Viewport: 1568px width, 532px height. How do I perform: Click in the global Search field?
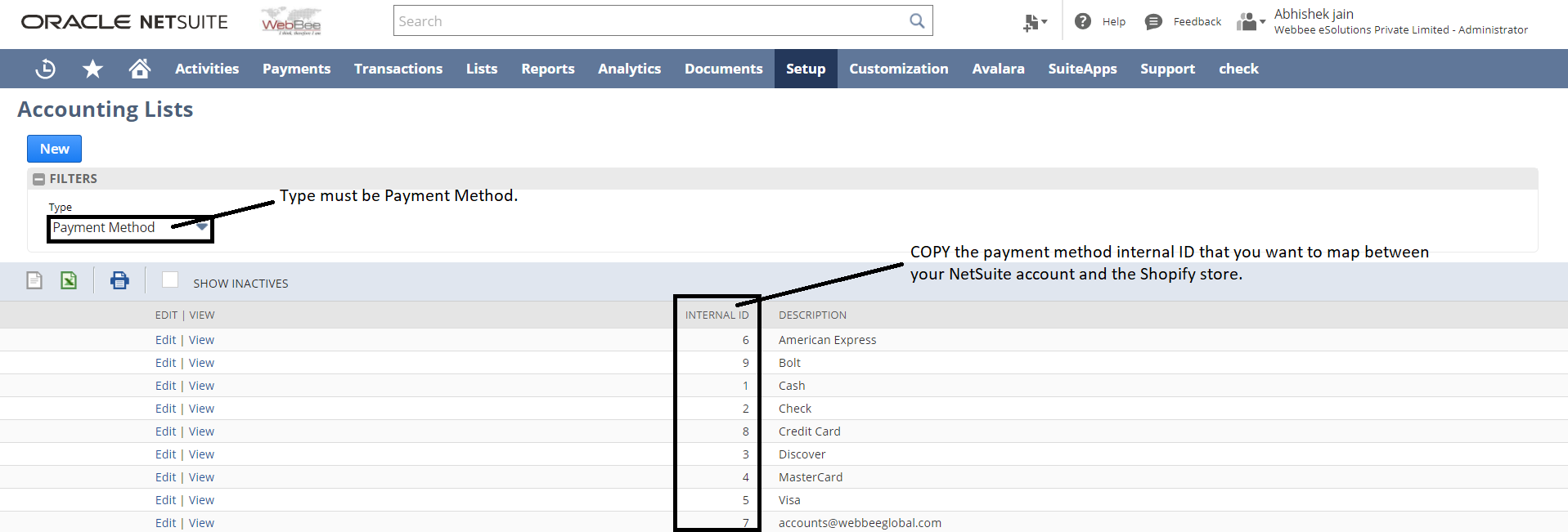pos(651,21)
